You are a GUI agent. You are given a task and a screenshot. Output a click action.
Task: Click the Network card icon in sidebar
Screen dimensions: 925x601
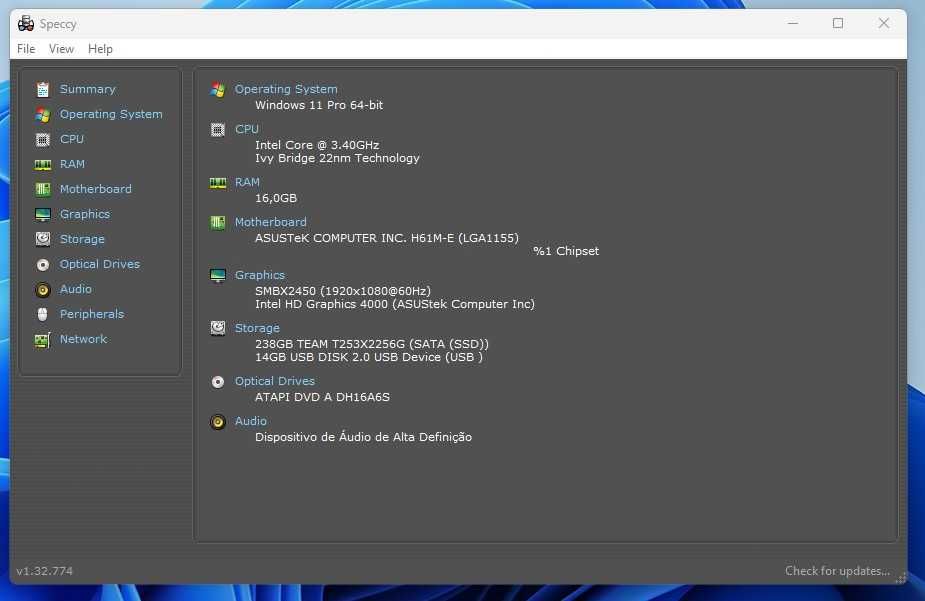42,340
